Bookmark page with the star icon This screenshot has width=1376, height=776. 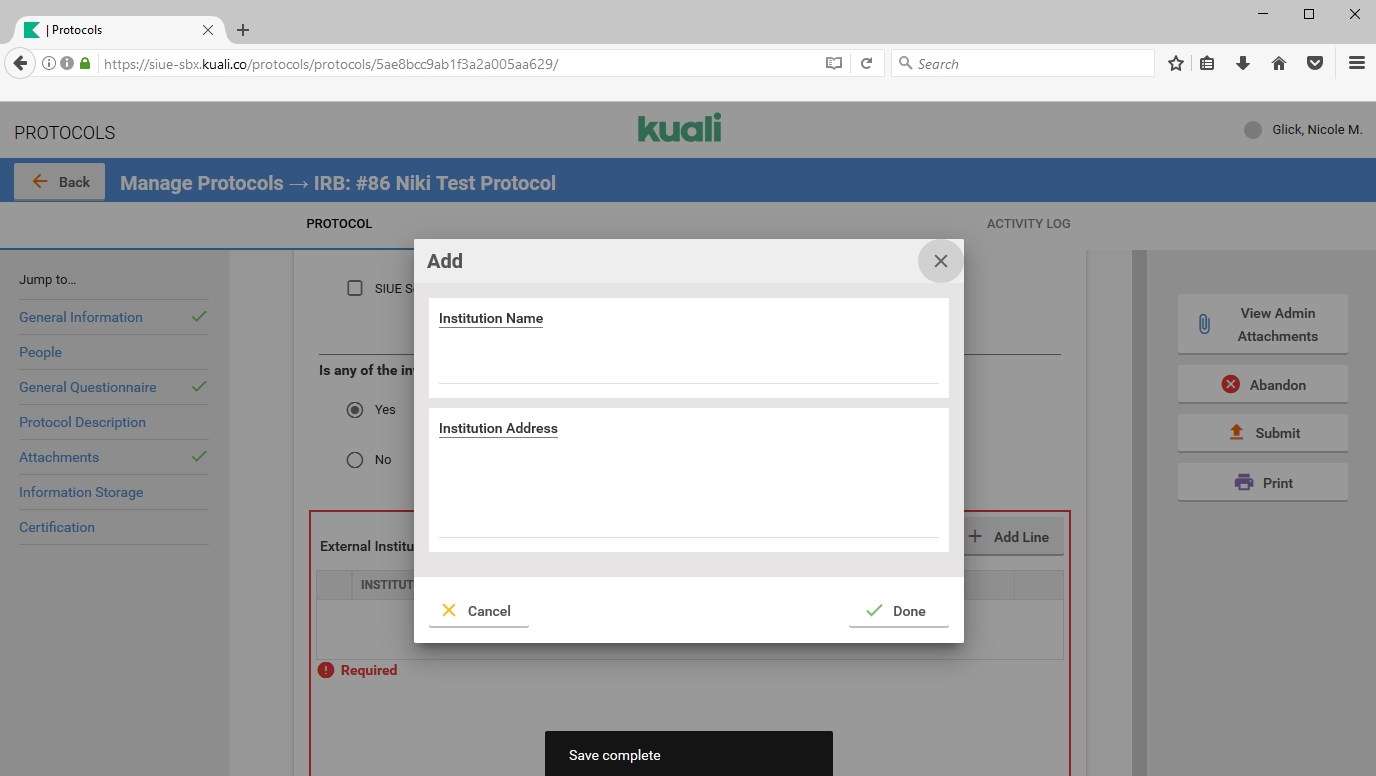click(x=1176, y=63)
